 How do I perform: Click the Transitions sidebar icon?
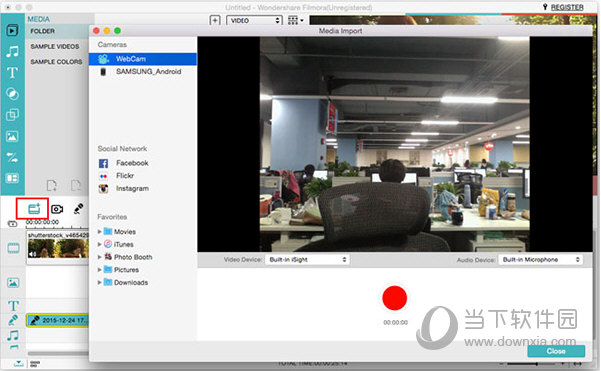click(x=12, y=157)
